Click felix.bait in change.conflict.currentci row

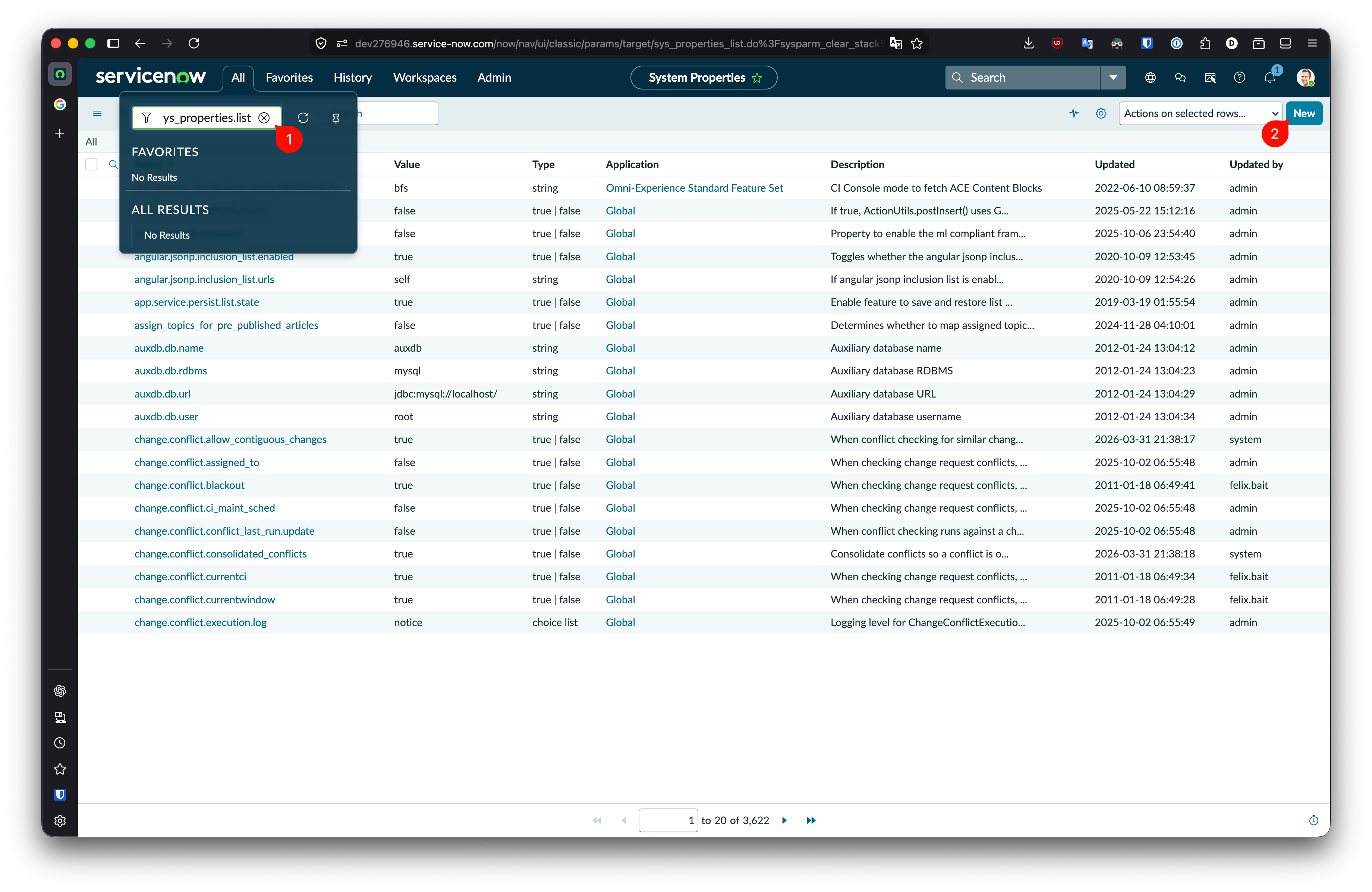[x=1249, y=576]
